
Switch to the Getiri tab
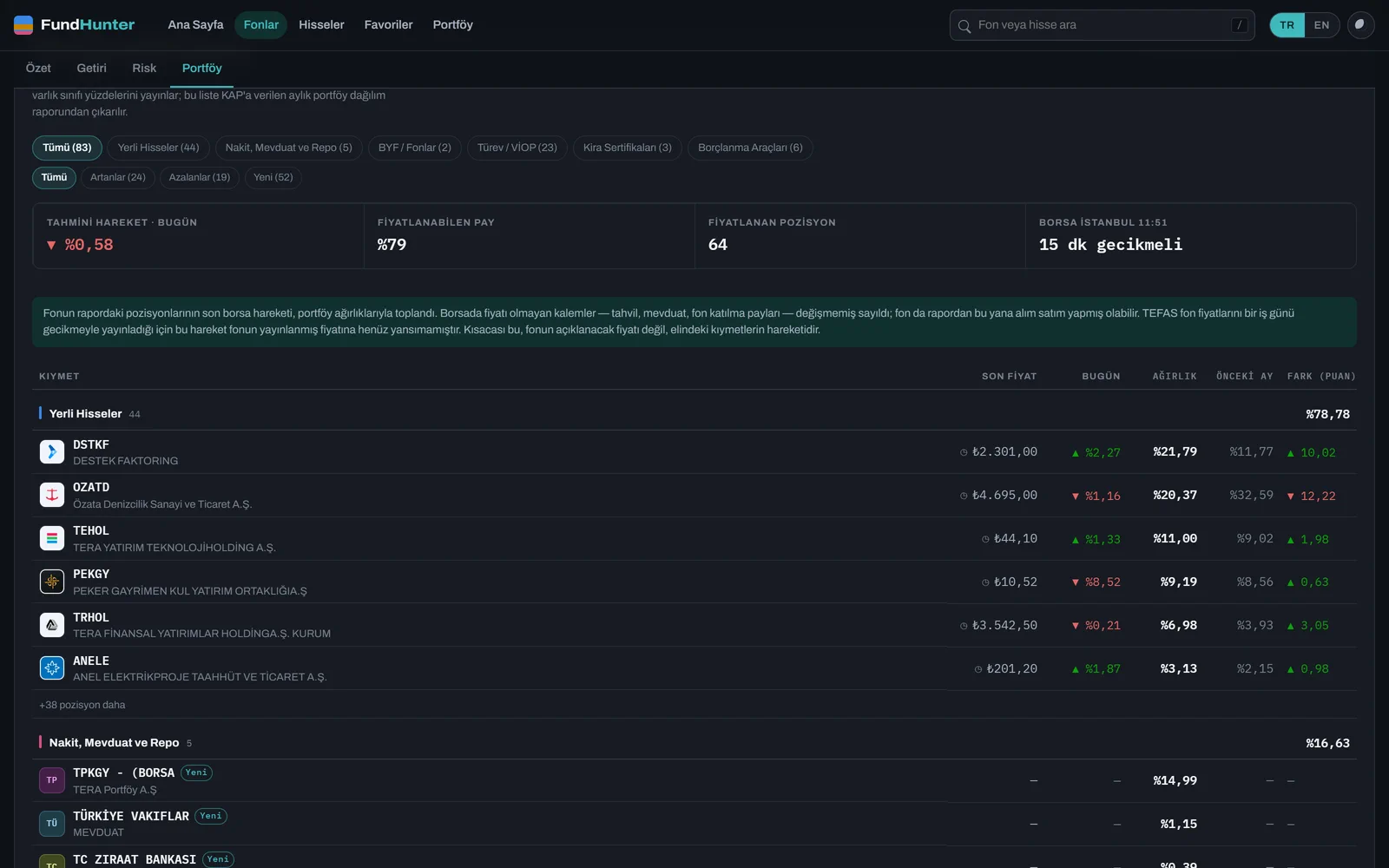tap(91, 68)
